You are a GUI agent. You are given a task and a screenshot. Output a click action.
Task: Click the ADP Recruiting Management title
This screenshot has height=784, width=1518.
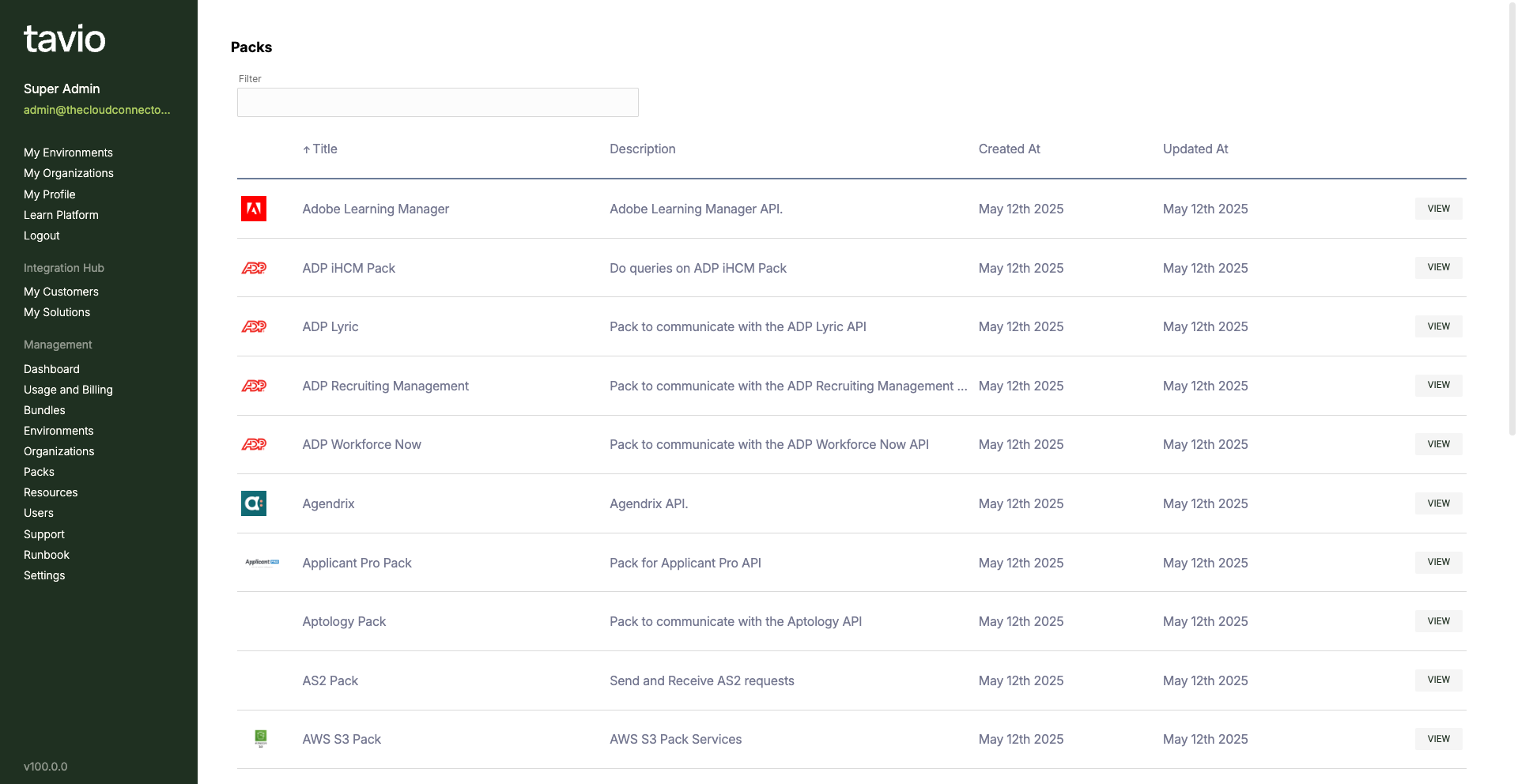pyautogui.click(x=385, y=386)
